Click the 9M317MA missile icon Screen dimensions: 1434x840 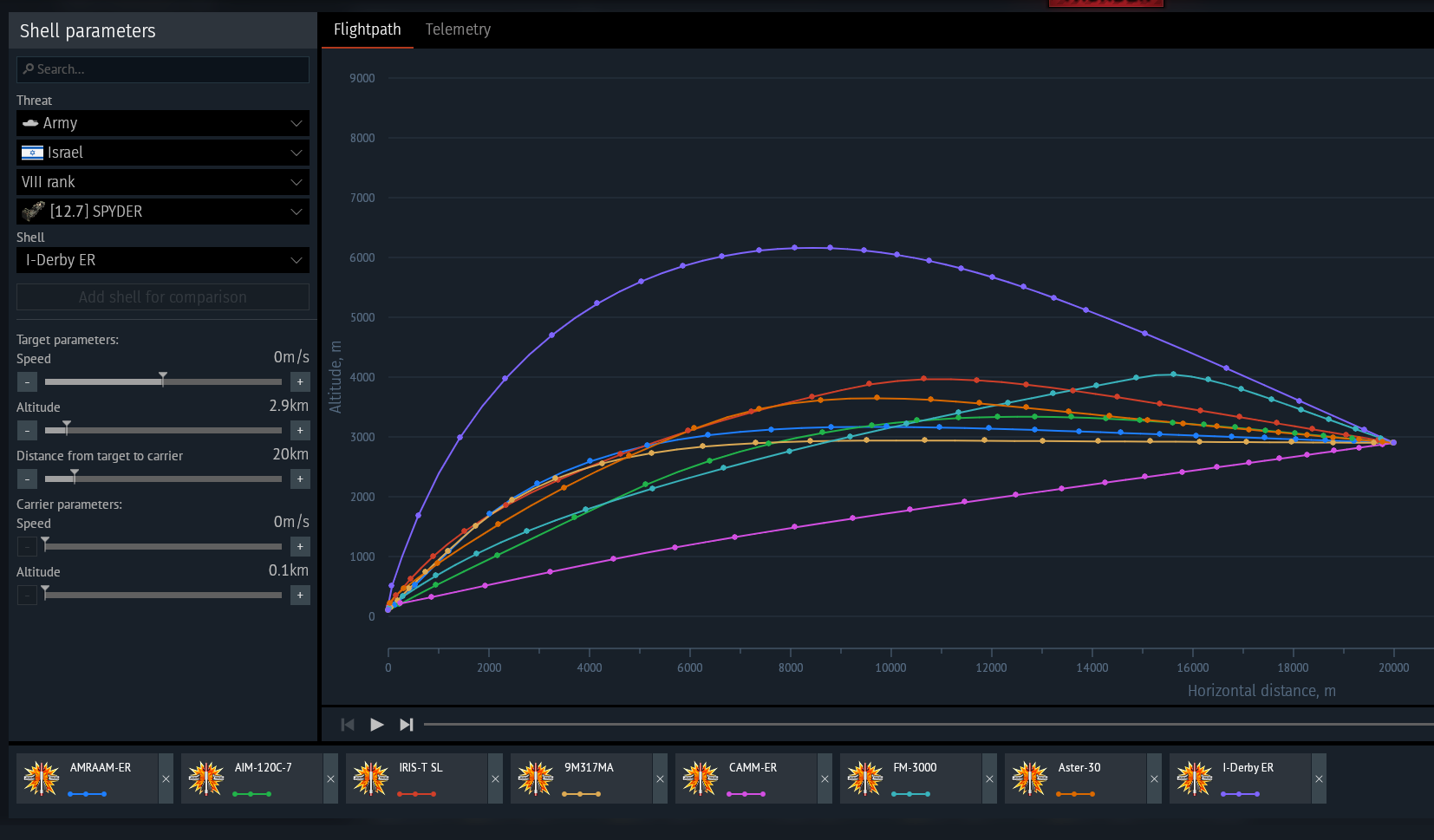(535, 778)
